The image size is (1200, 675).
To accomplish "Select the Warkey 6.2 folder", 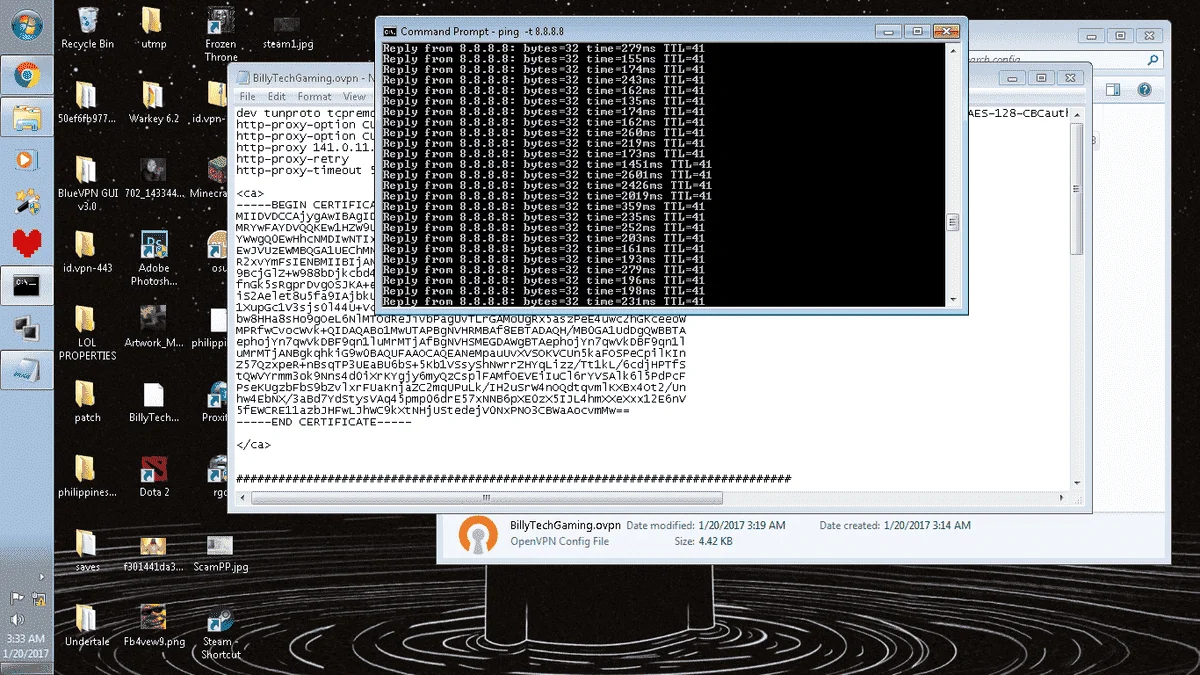I will point(153,102).
